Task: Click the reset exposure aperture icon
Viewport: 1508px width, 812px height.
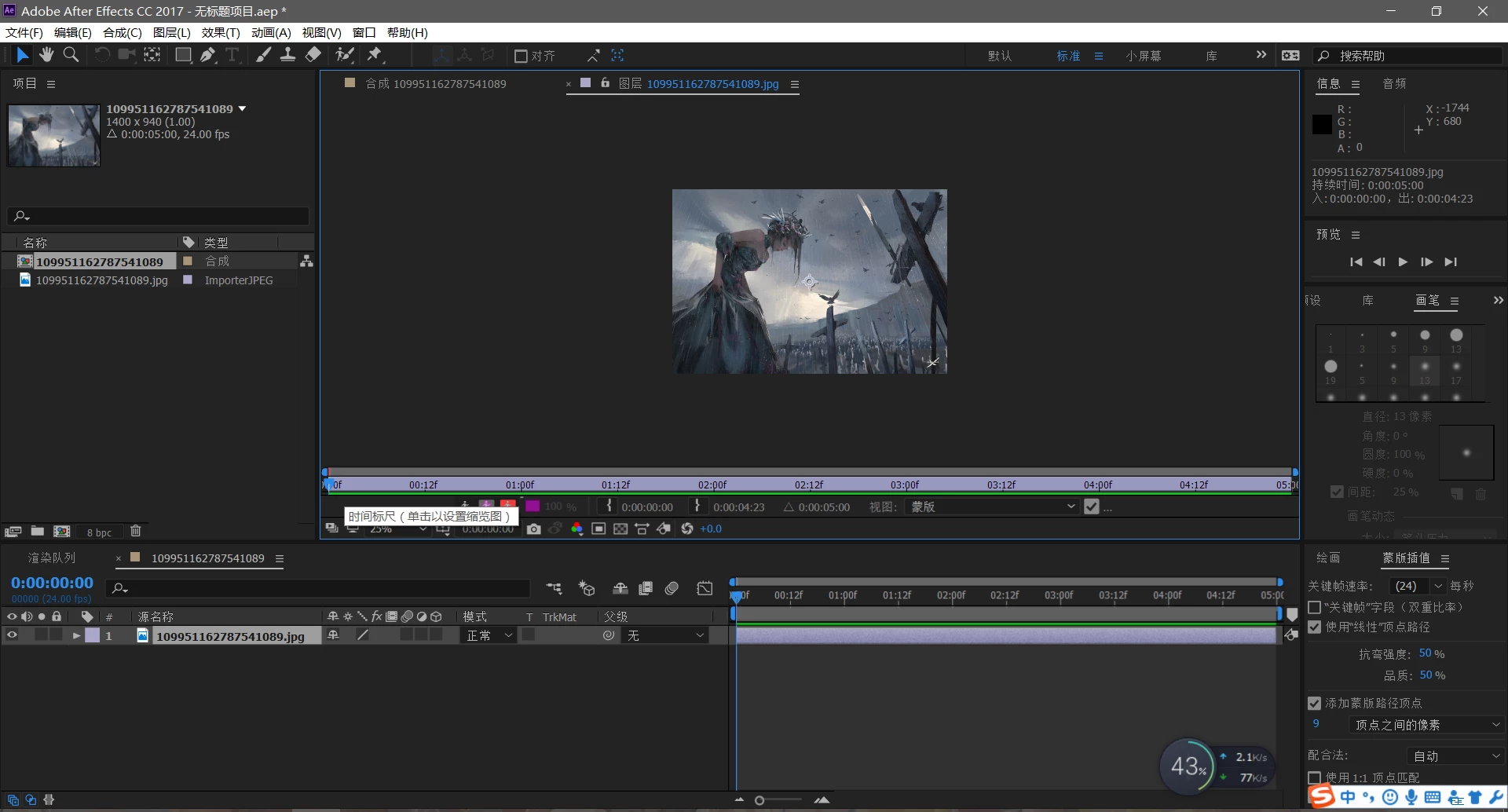Action: 687,529
